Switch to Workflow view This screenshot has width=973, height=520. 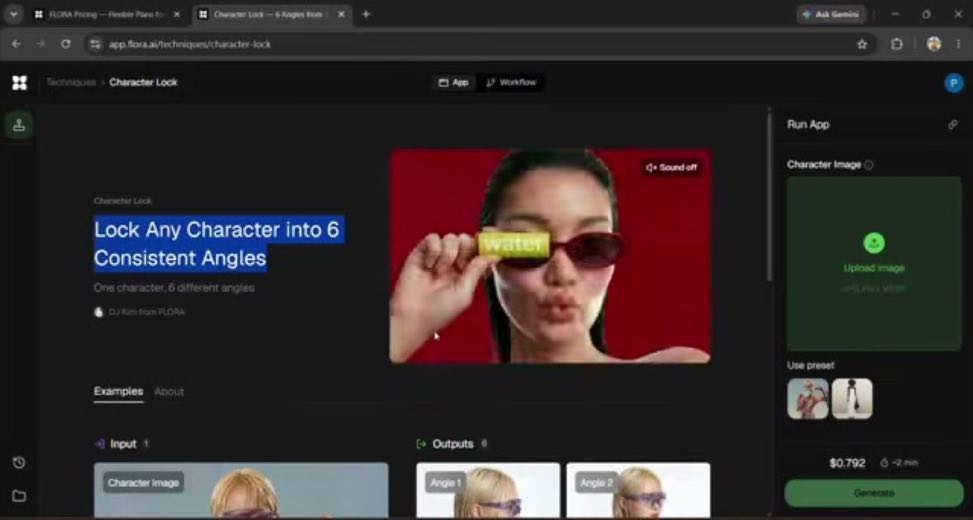coord(511,83)
